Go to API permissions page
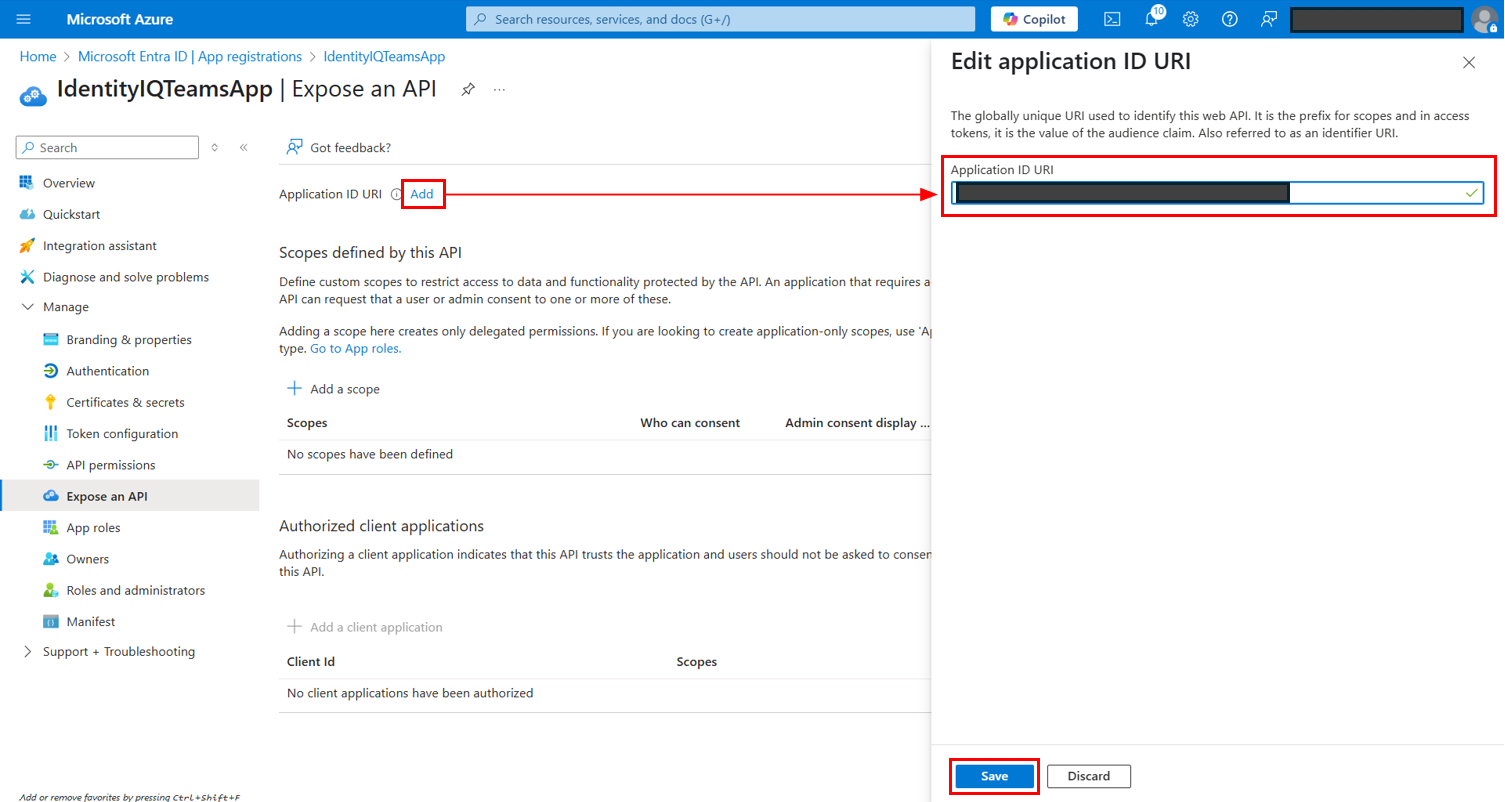 click(110, 465)
